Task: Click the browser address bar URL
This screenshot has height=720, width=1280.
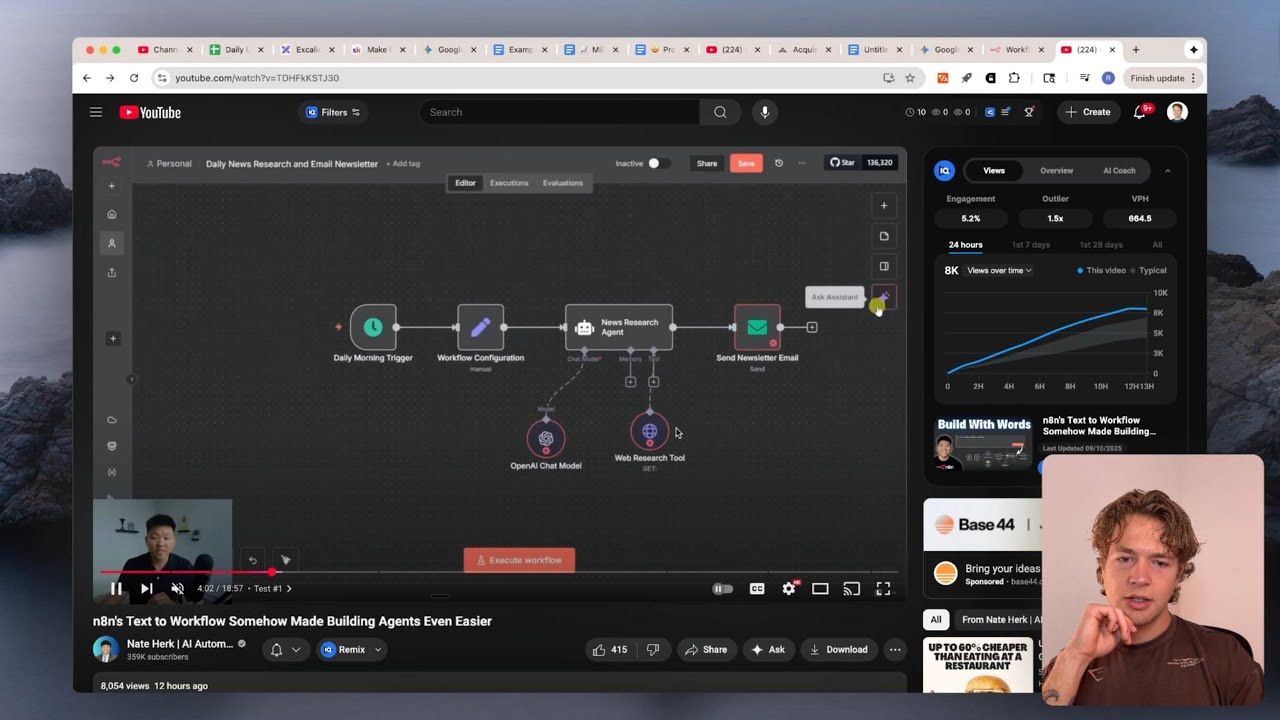Action: pos(257,78)
